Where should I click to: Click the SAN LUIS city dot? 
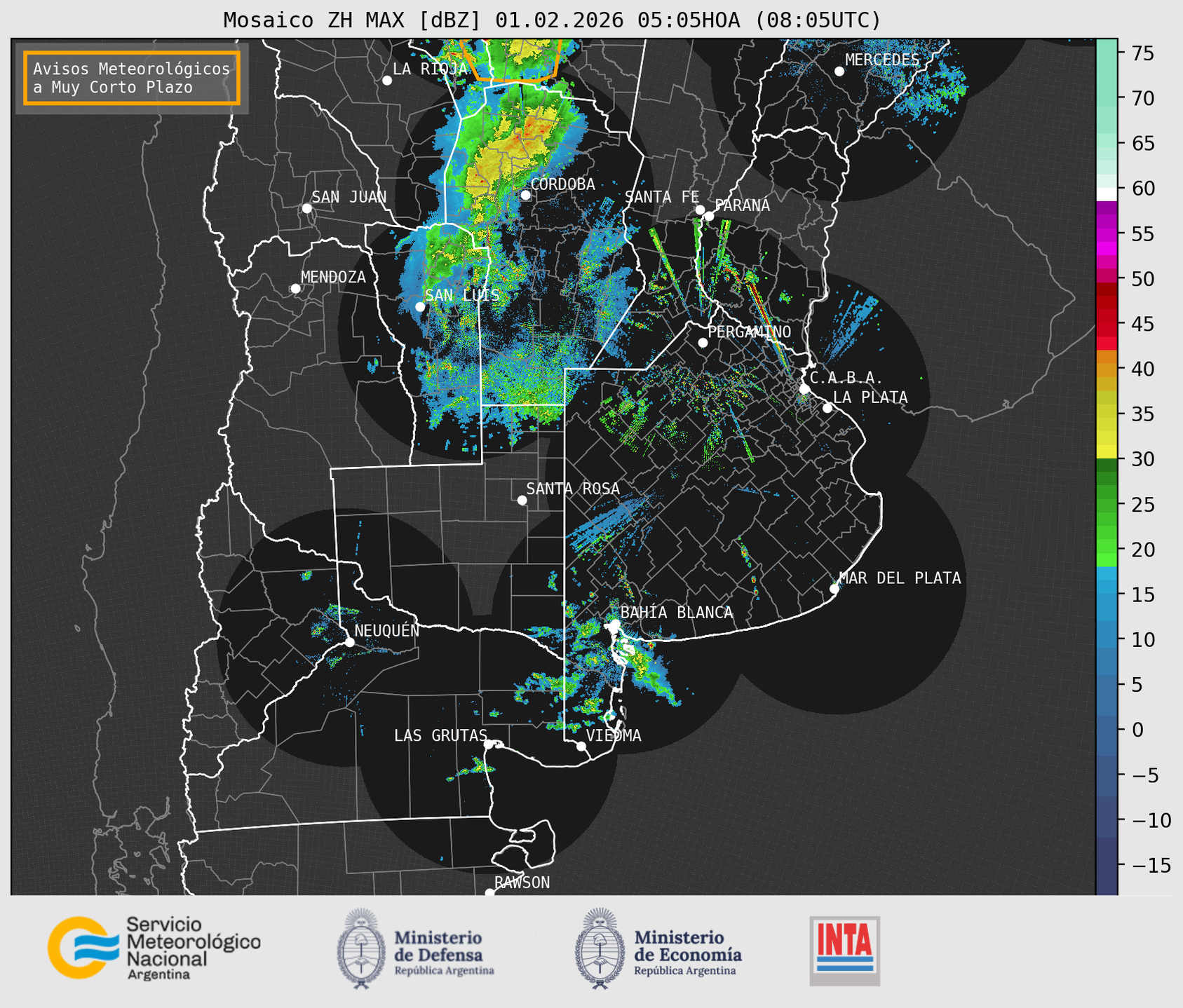click(x=420, y=306)
